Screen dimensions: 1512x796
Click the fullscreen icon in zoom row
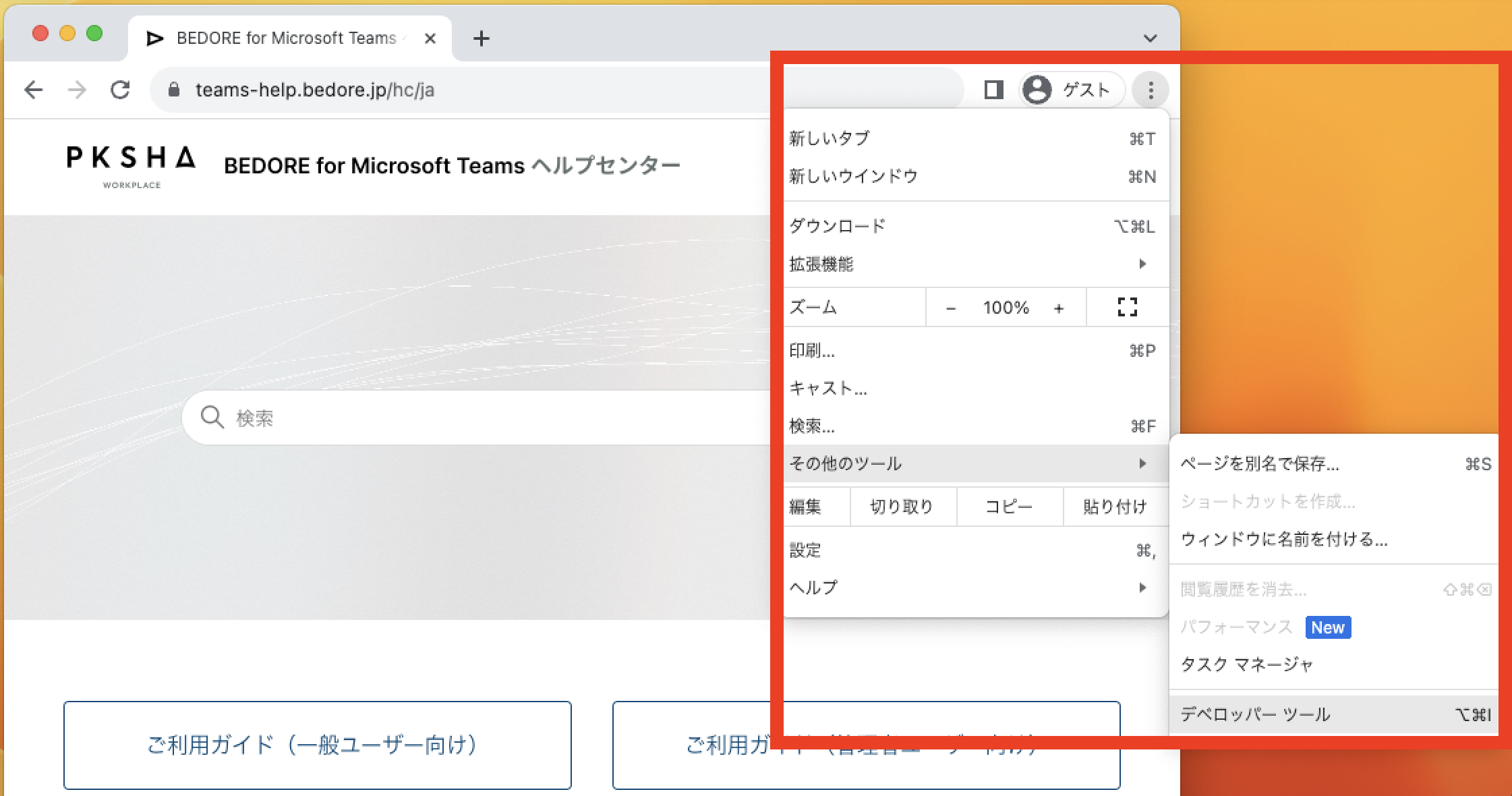pyautogui.click(x=1127, y=308)
